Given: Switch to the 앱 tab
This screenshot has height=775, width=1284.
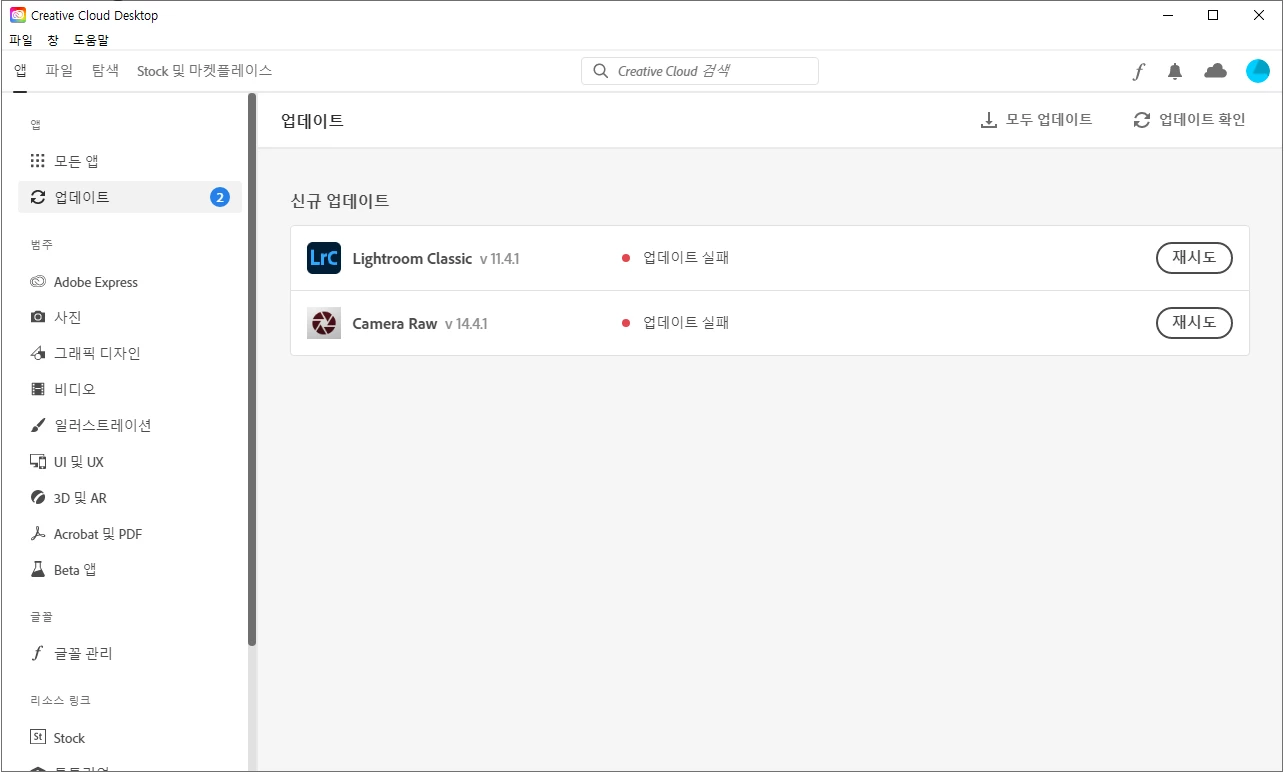Looking at the screenshot, I should click(20, 71).
